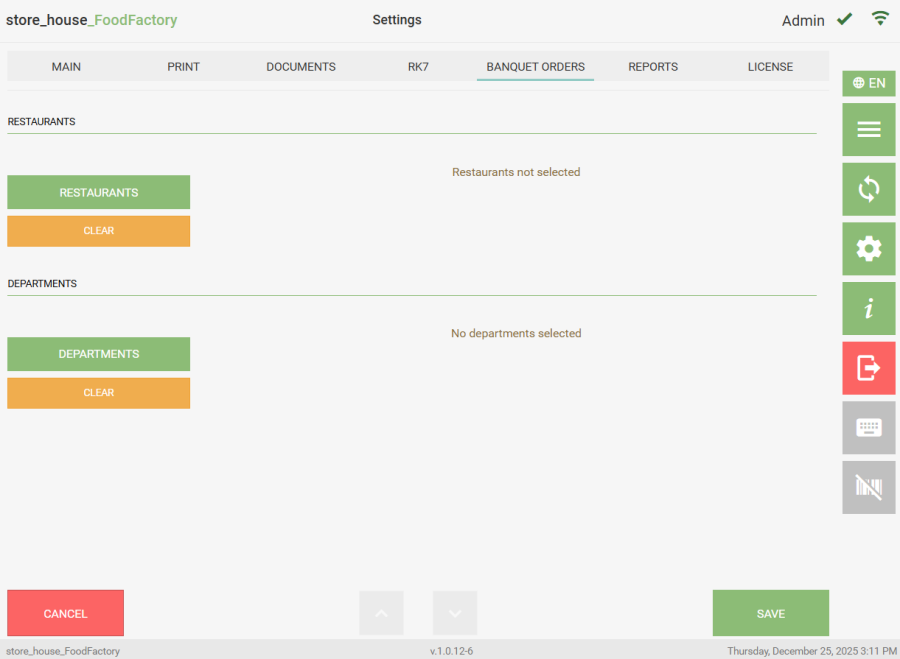Image resolution: width=900 pixels, height=659 pixels.
Task: Toggle the barcode scanner icon
Action: click(x=868, y=488)
